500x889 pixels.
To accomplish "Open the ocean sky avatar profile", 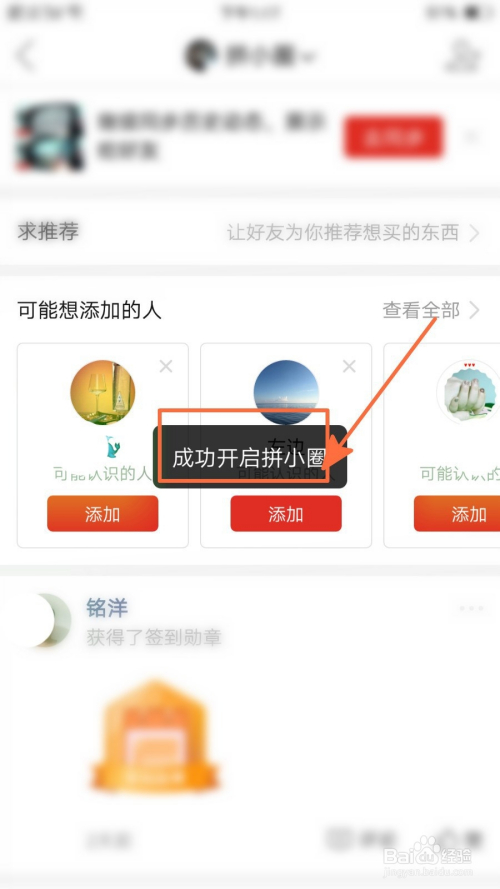I will [286, 392].
